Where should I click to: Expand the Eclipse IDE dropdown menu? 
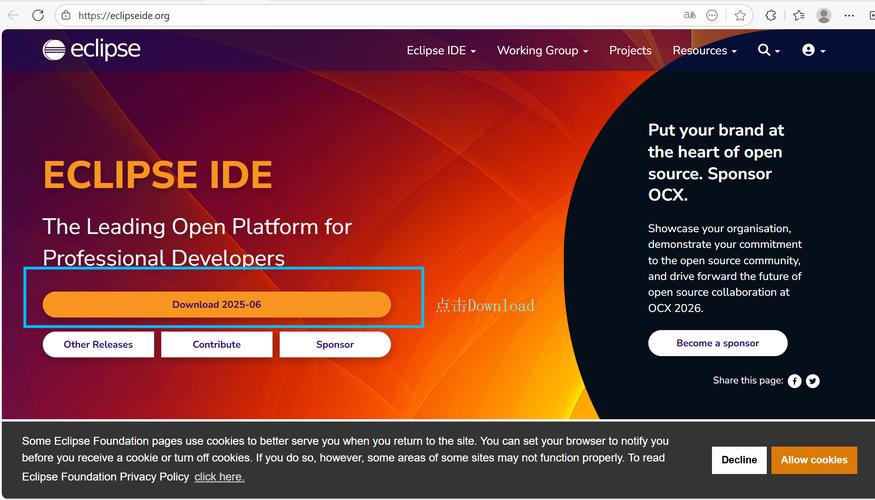pyautogui.click(x=441, y=50)
